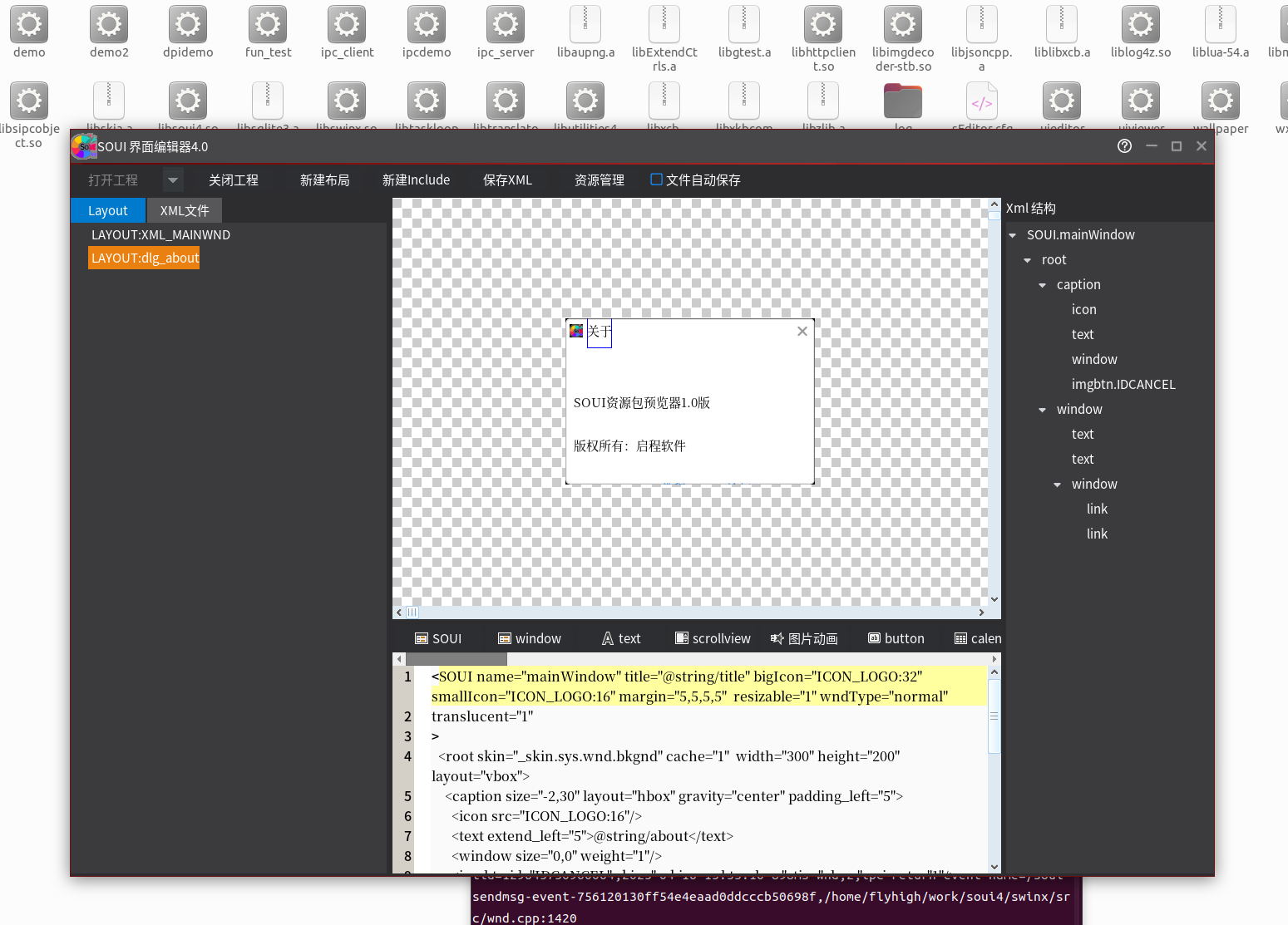
Task: Select the libimgdecoder-stb.so desktop icon
Action: pos(903,24)
